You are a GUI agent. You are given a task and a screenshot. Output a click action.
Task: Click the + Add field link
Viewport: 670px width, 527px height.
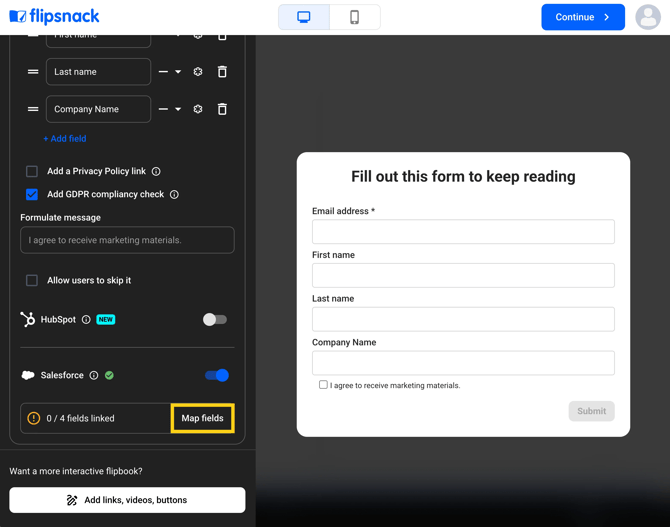pos(65,139)
